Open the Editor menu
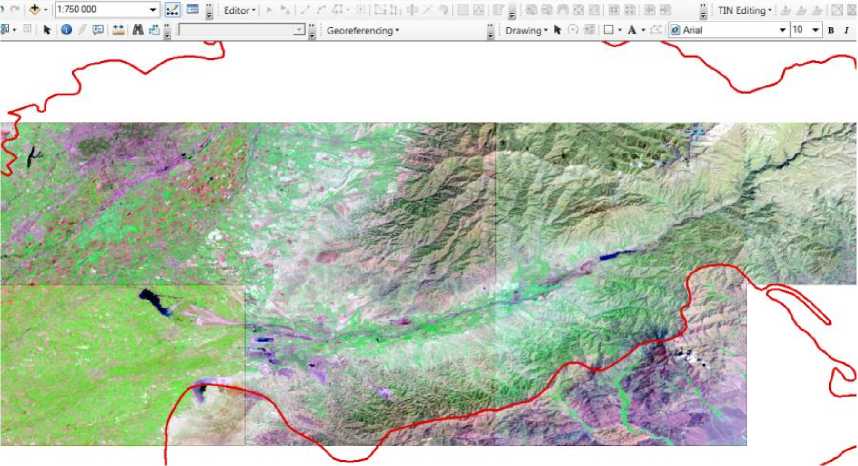 (x=239, y=10)
